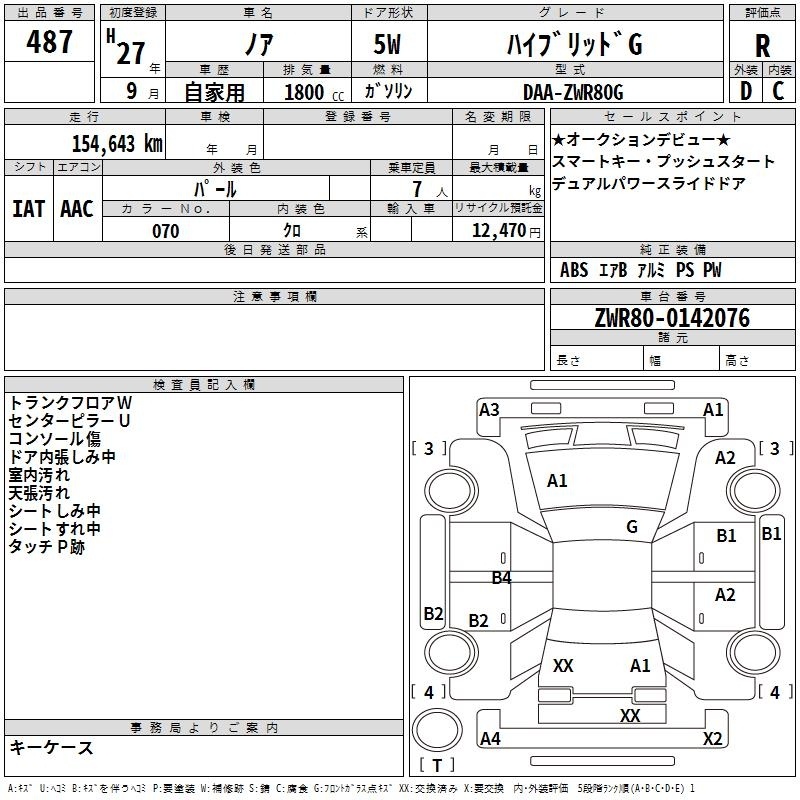This screenshot has height=800, width=800.
Task: Click the デュアルパワースライドドア line
Action: (x=649, y=183)
